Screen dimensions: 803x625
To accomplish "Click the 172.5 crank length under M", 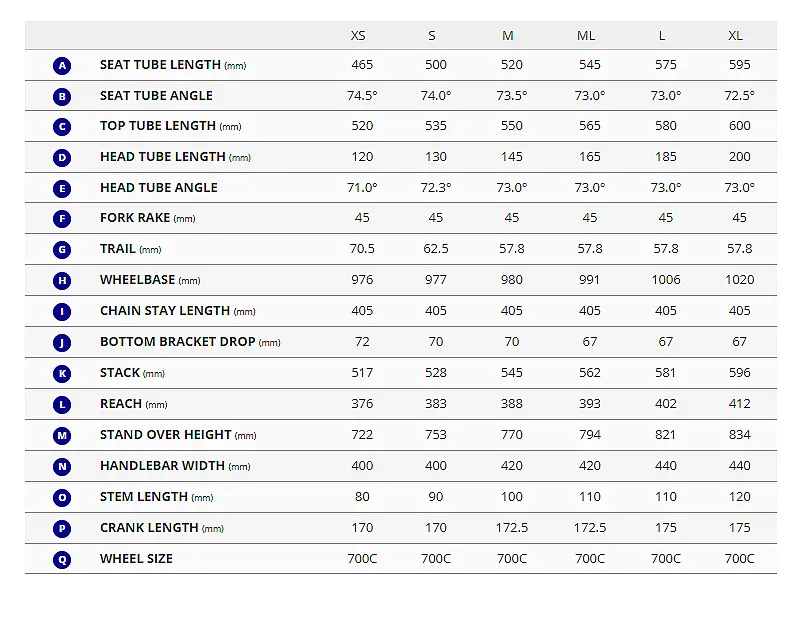I will coord(512,528).
